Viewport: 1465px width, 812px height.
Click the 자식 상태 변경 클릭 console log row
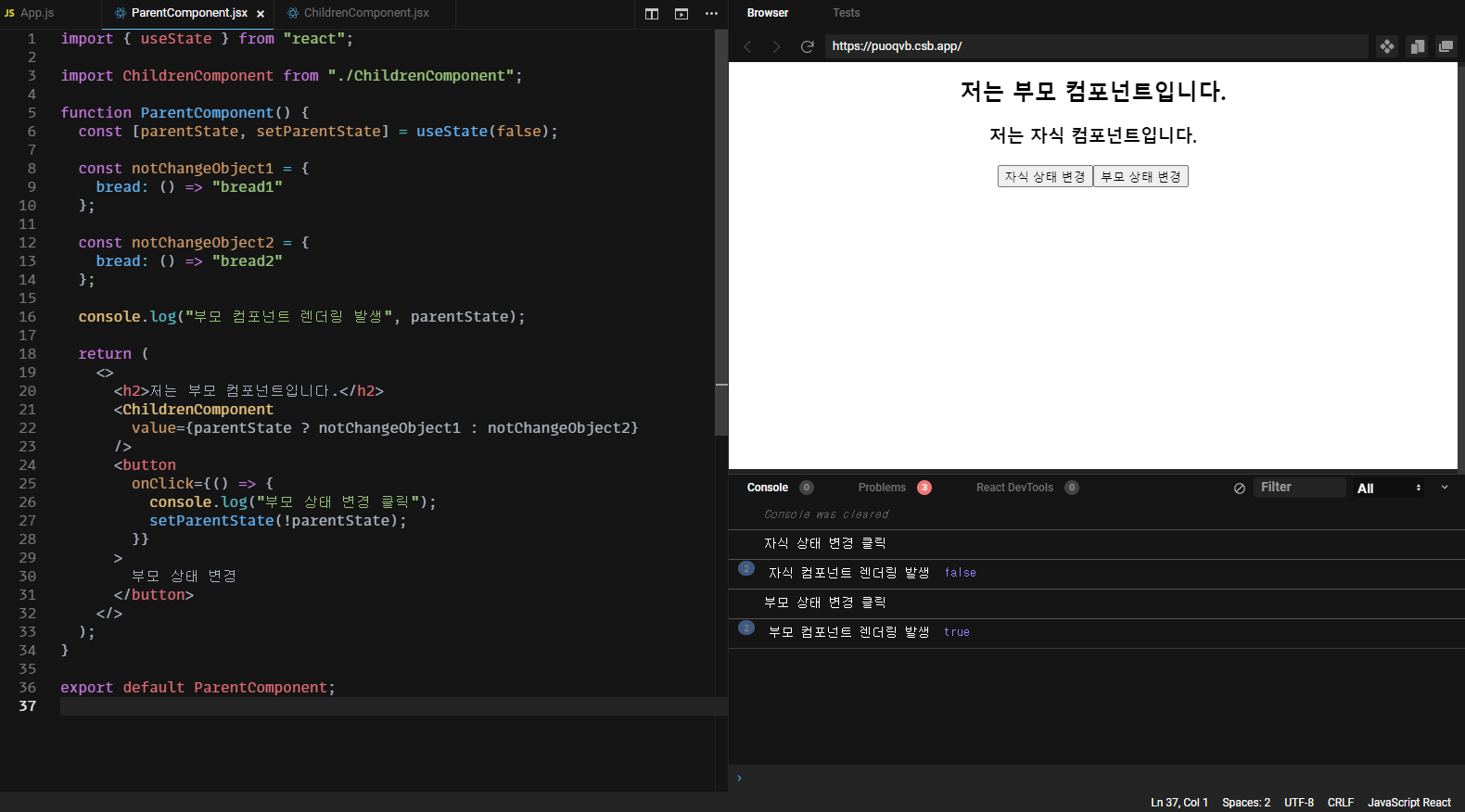pyautogui.click(x=1097, y=544)
